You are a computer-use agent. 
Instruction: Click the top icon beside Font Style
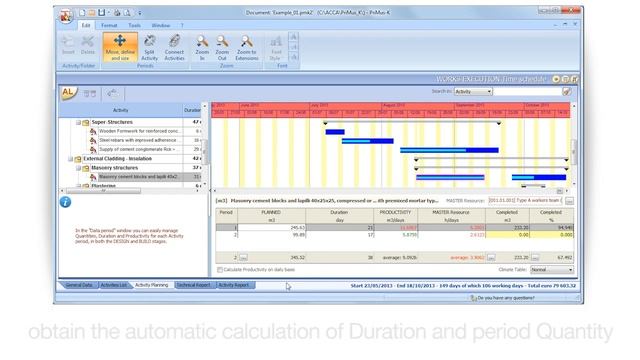pos(293,37)
